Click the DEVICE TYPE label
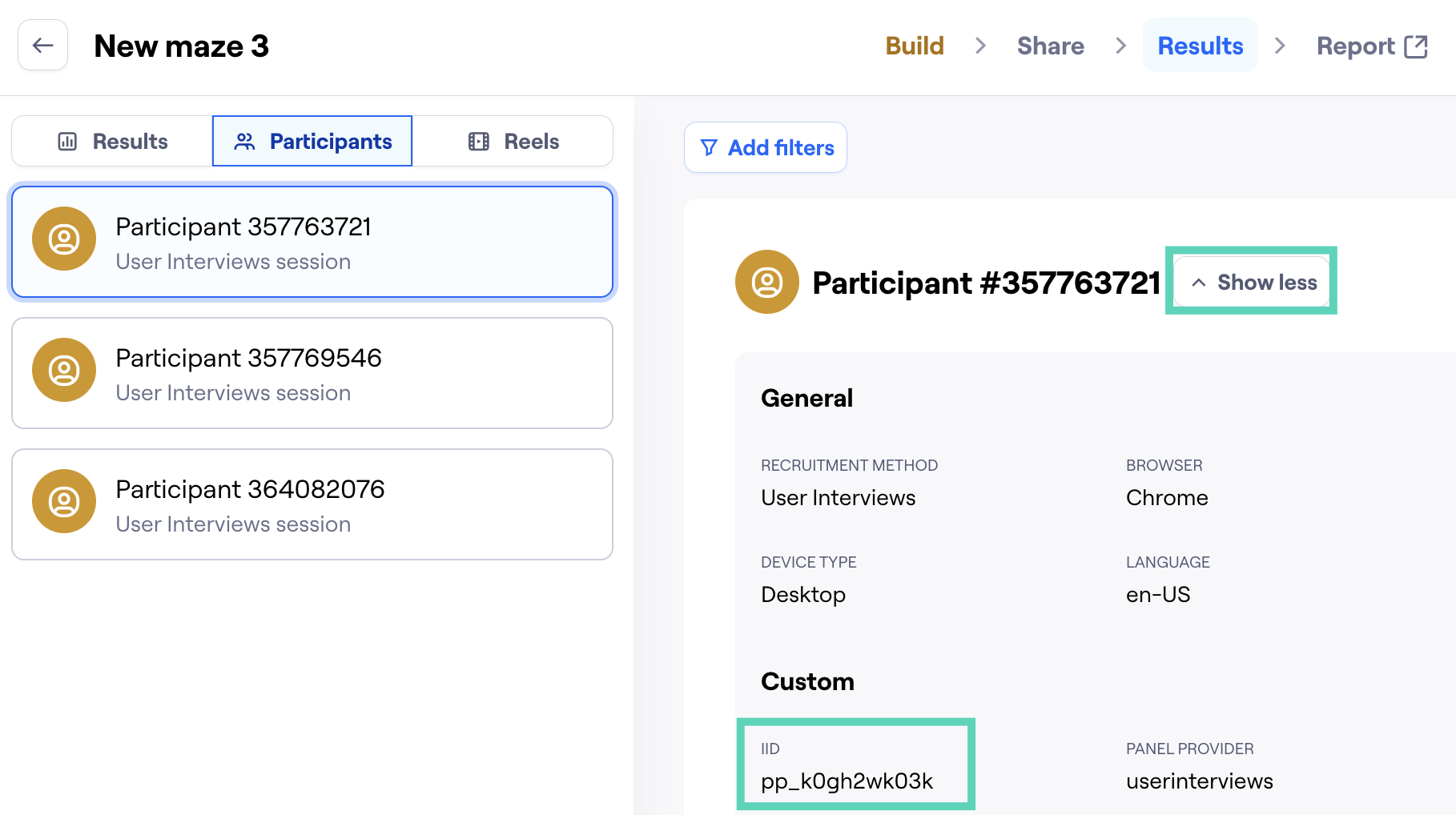The width and height of the screenshot is (1456, 815). [809, 562]
